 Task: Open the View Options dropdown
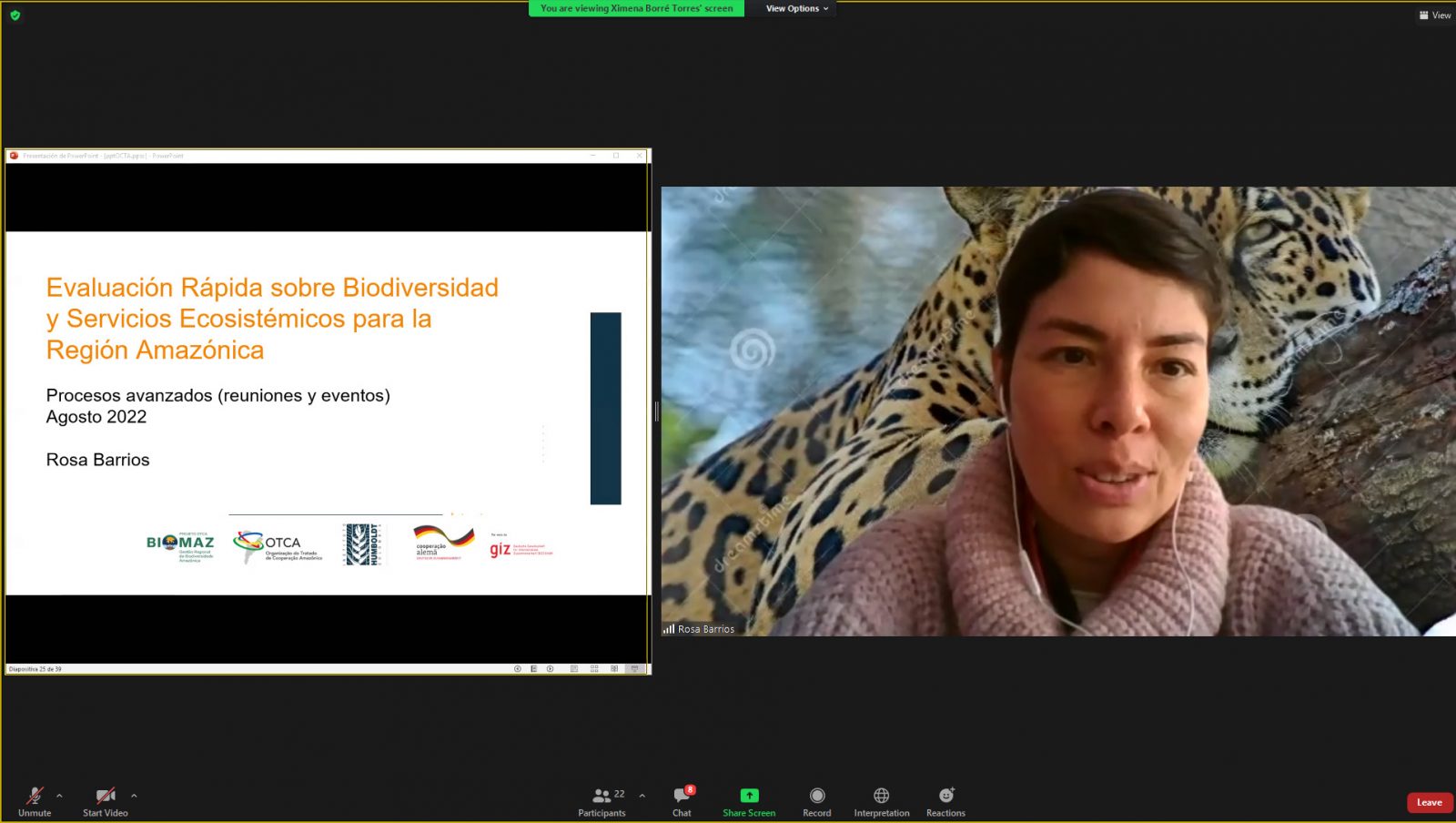tap(796, 8)
